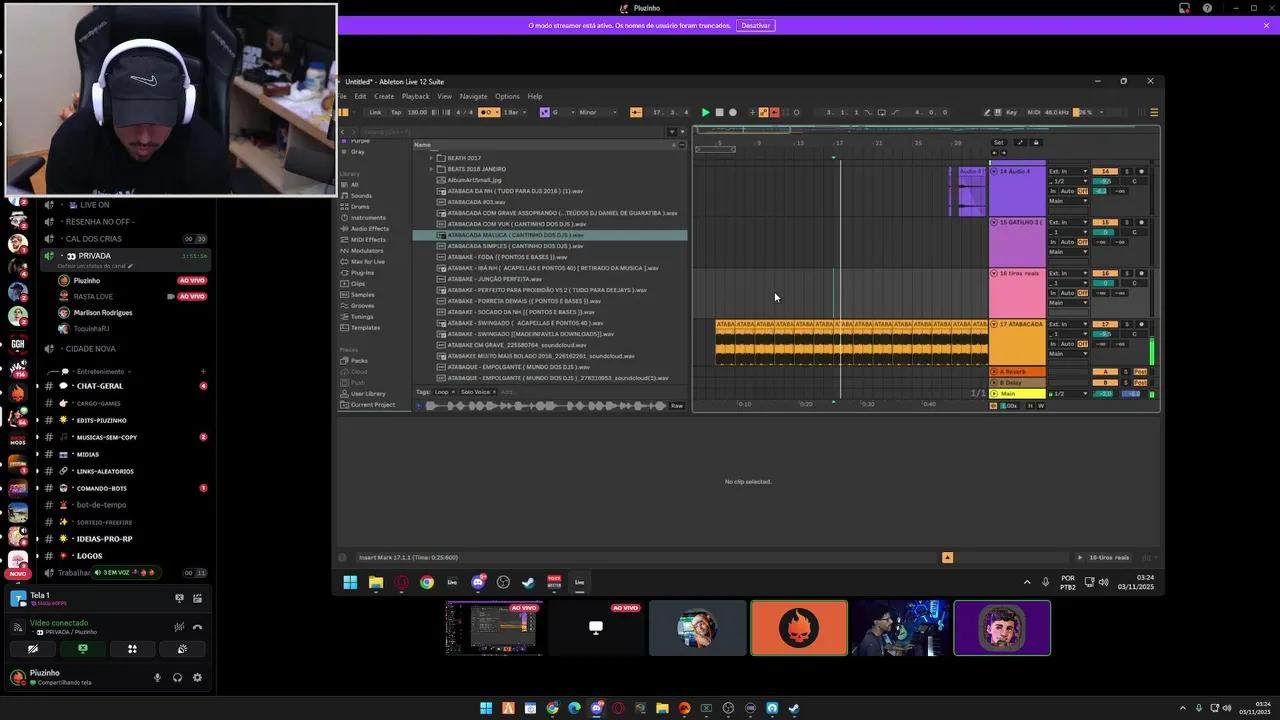Click the Record button in the transport

pyautogui.click(x=732, y=112)
